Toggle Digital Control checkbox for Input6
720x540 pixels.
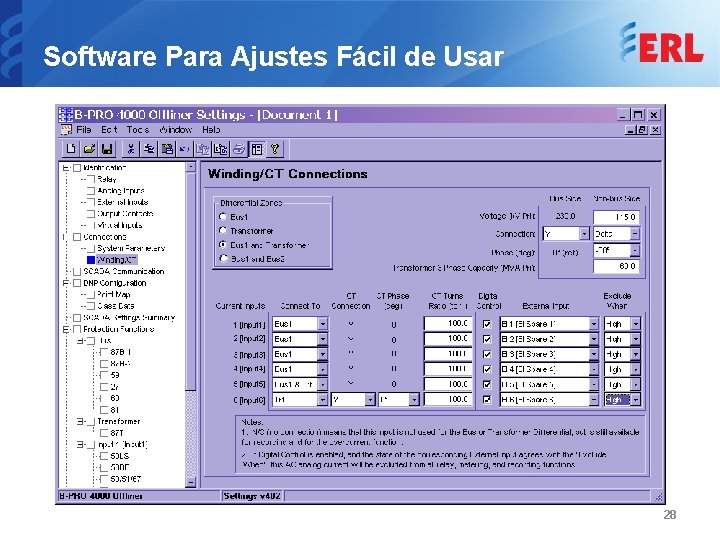coord(487,399)
